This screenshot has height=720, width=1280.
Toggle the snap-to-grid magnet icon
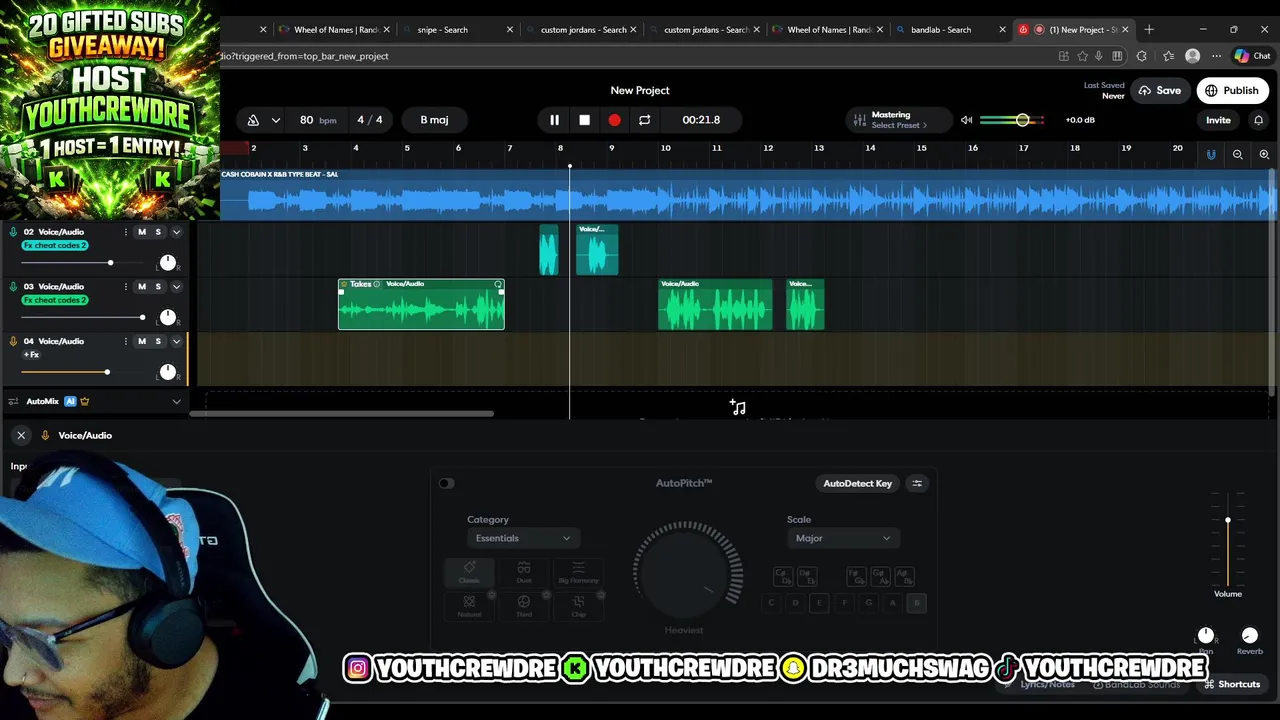point(1211,154)
